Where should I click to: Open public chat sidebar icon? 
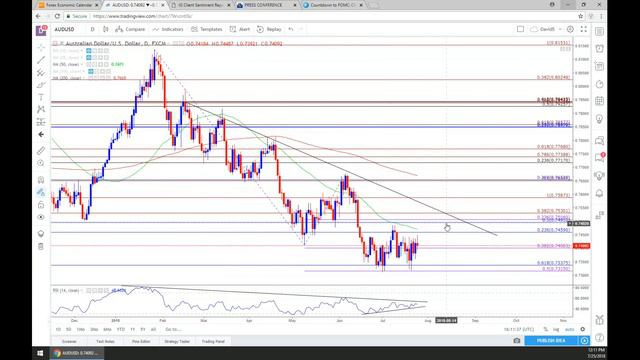click(x=599, y=141)
